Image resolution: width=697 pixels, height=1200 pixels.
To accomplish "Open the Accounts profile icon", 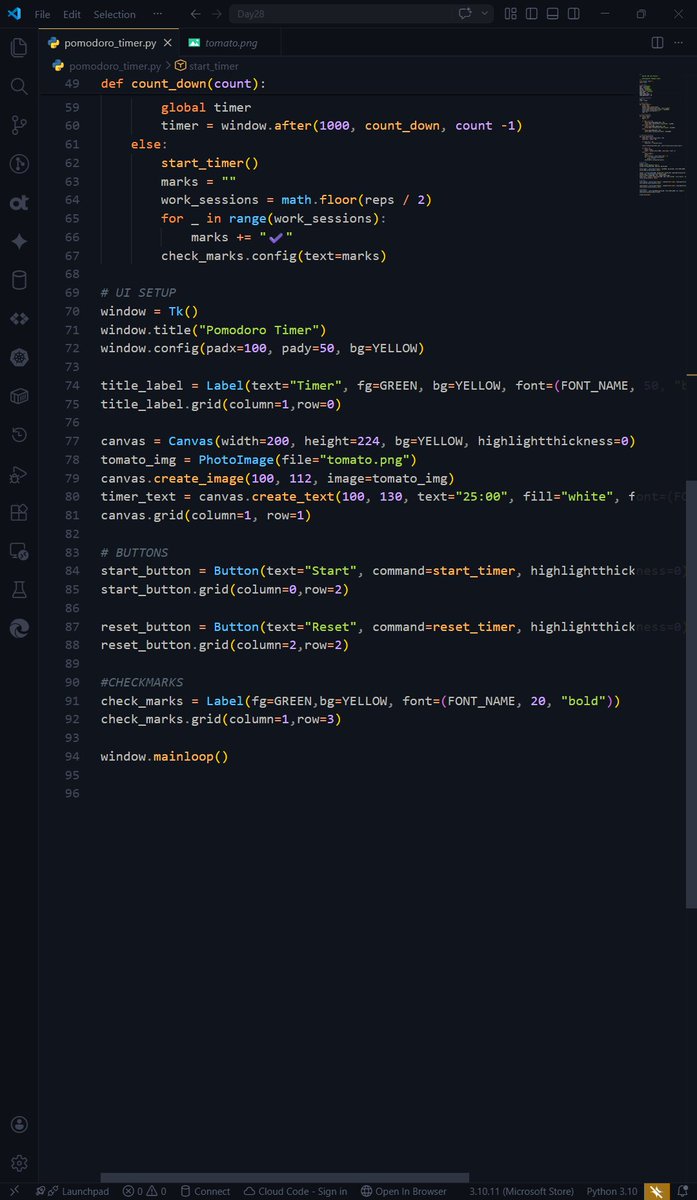I will click(18, 1125).
